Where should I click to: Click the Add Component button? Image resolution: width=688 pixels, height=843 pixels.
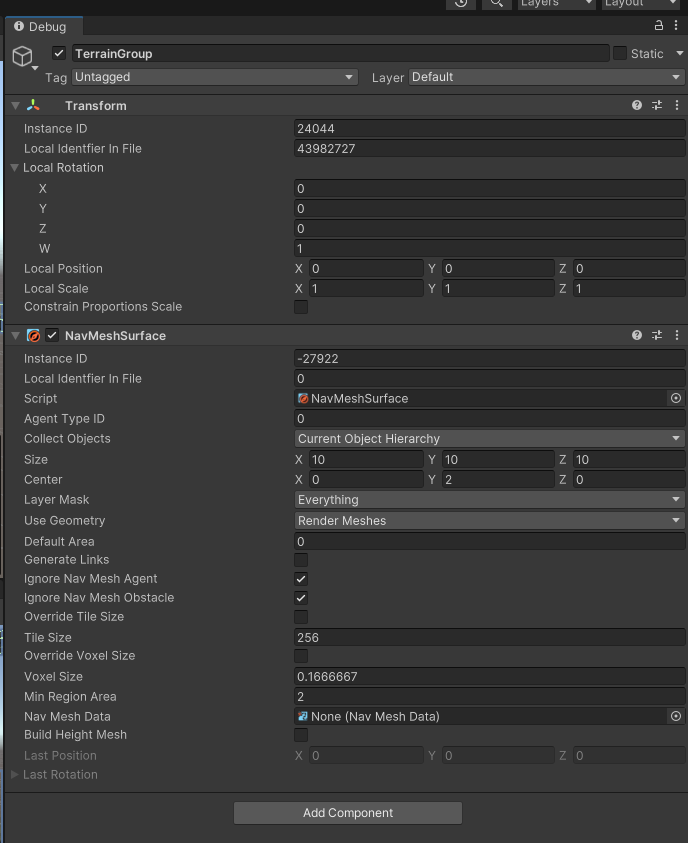tap(348, 813)
